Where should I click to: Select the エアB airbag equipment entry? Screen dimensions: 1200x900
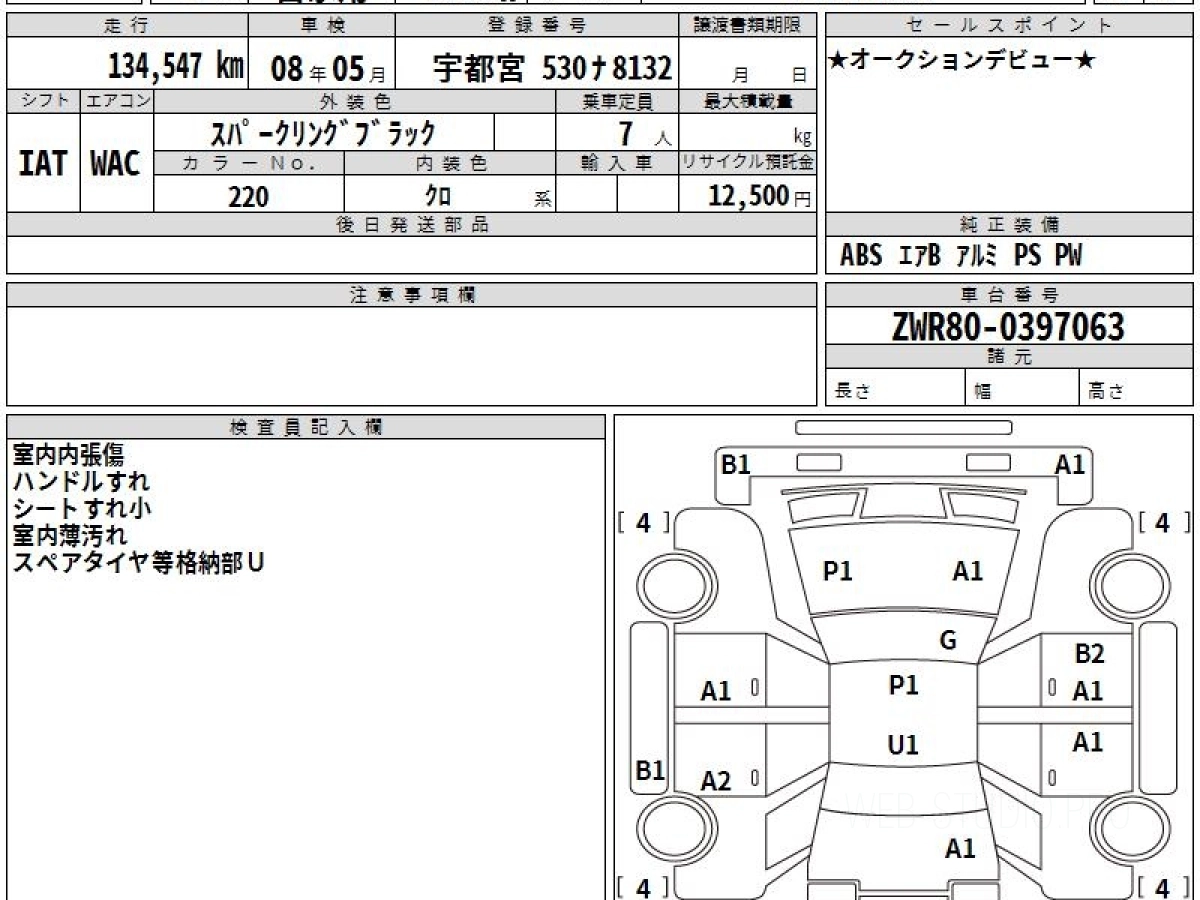[x=920, y=256]
